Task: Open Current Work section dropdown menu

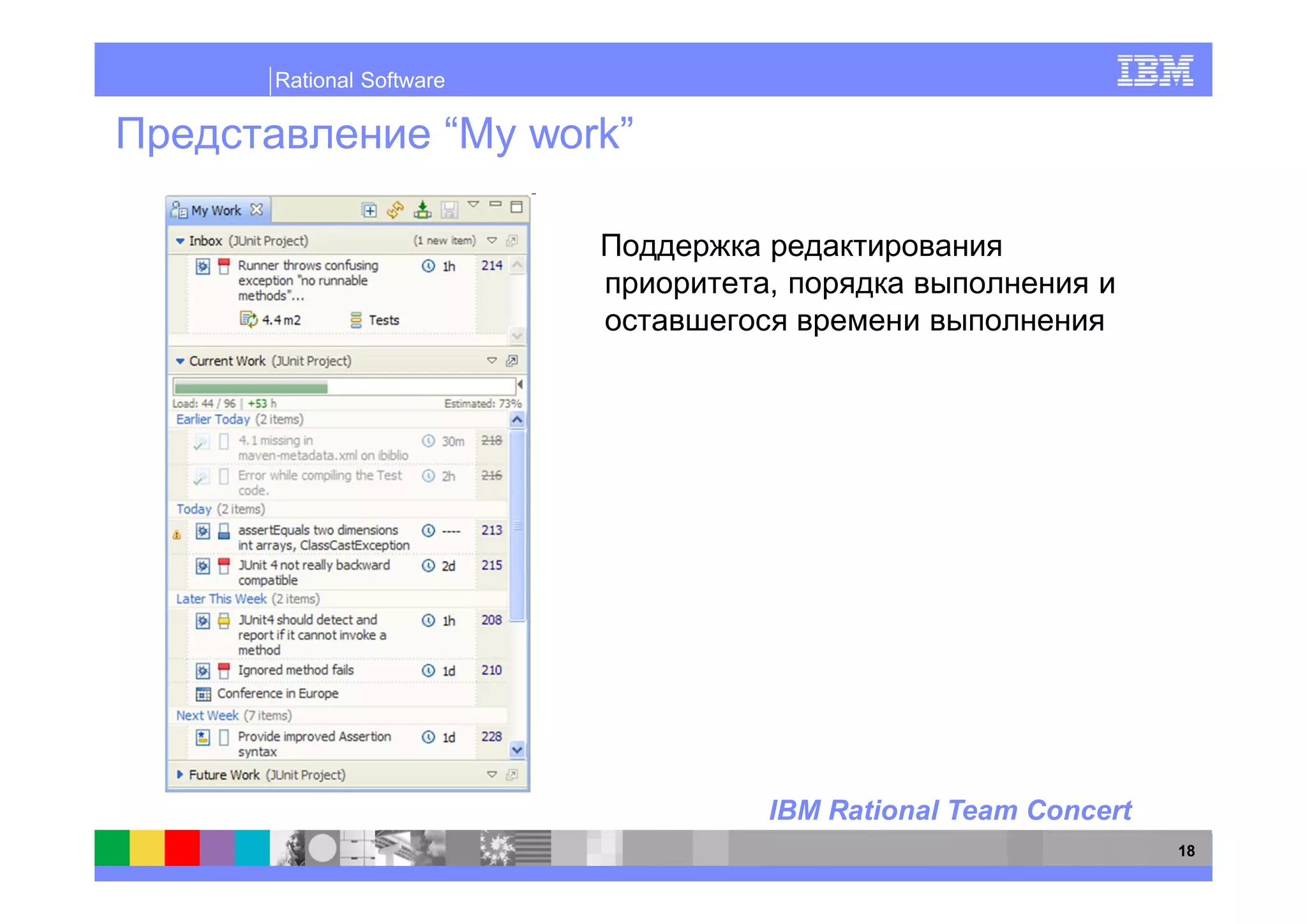Action: pyautogui.click(x=491, y=361)
